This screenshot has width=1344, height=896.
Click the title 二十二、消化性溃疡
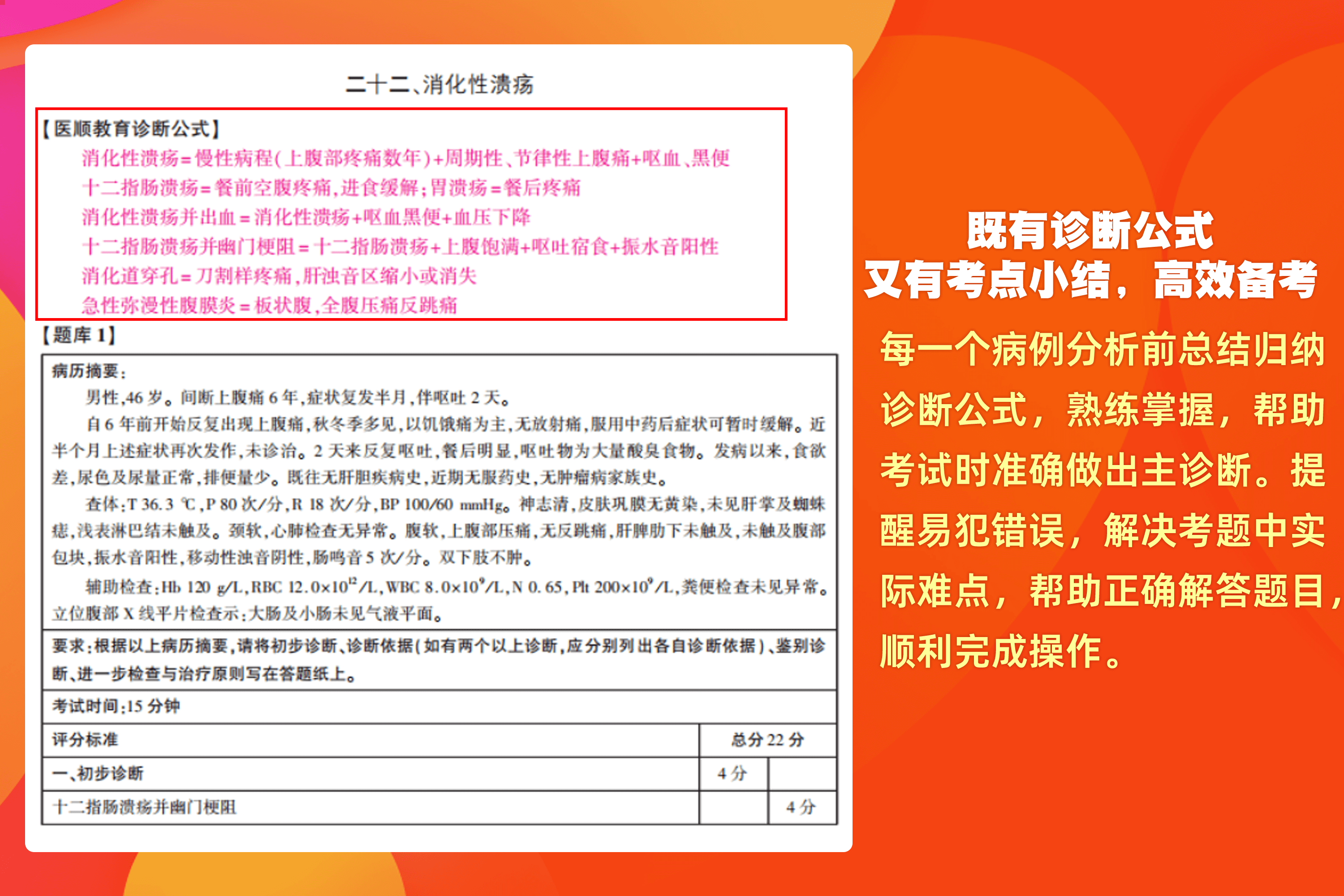point(439,85)
